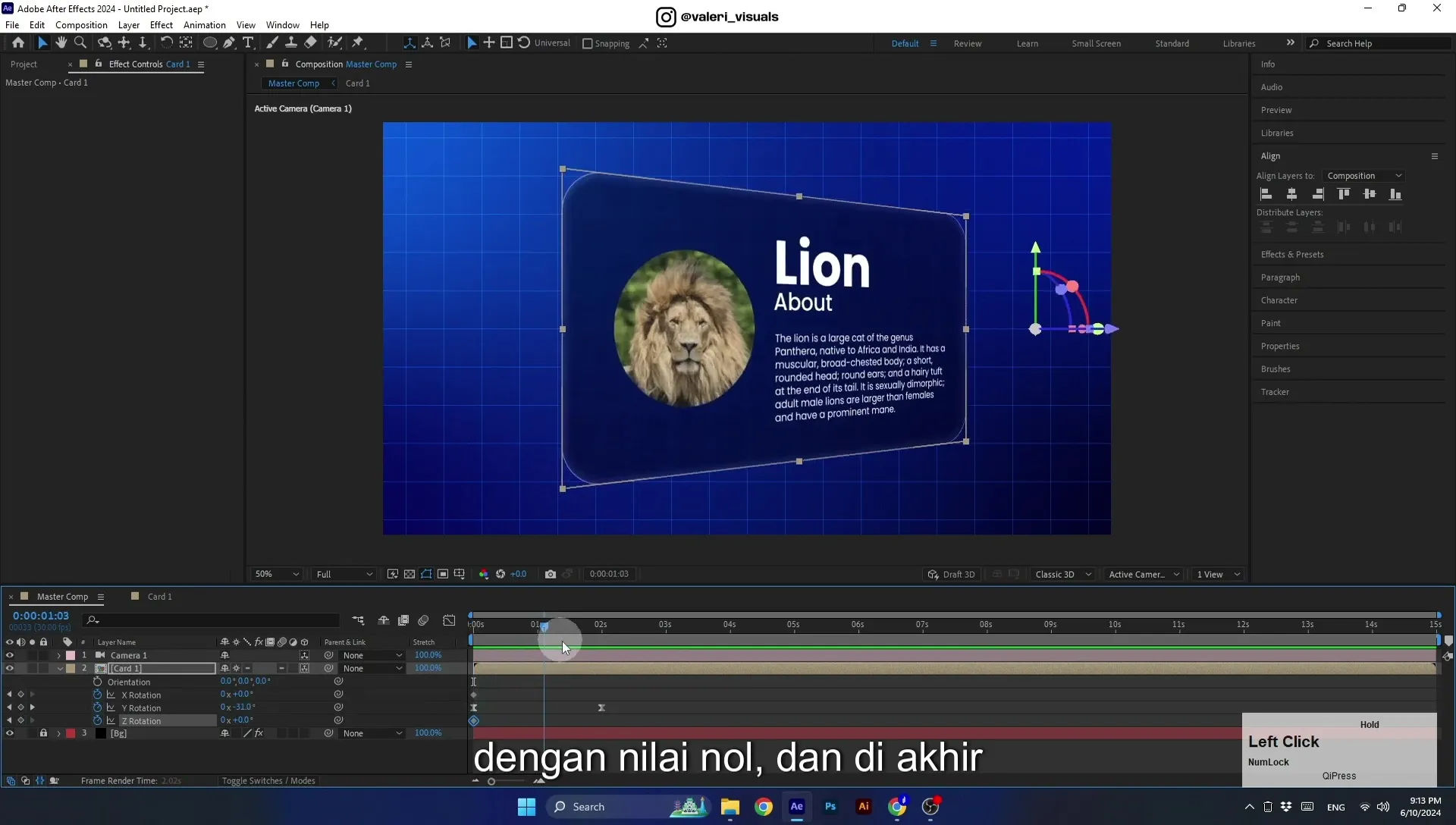1456x825 pixels.
Task: Click Toggle Switches / Modes button
Action: [x=268, y=781]
